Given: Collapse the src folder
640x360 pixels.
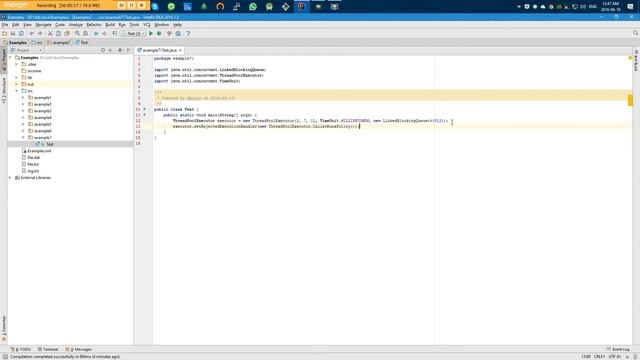Looking at the screenshot, I should [17, 91].
